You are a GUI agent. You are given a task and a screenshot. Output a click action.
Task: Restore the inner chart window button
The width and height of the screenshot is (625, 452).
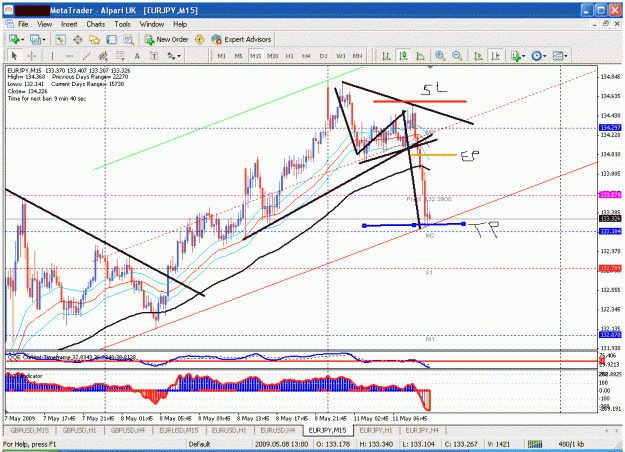(606, 24)
